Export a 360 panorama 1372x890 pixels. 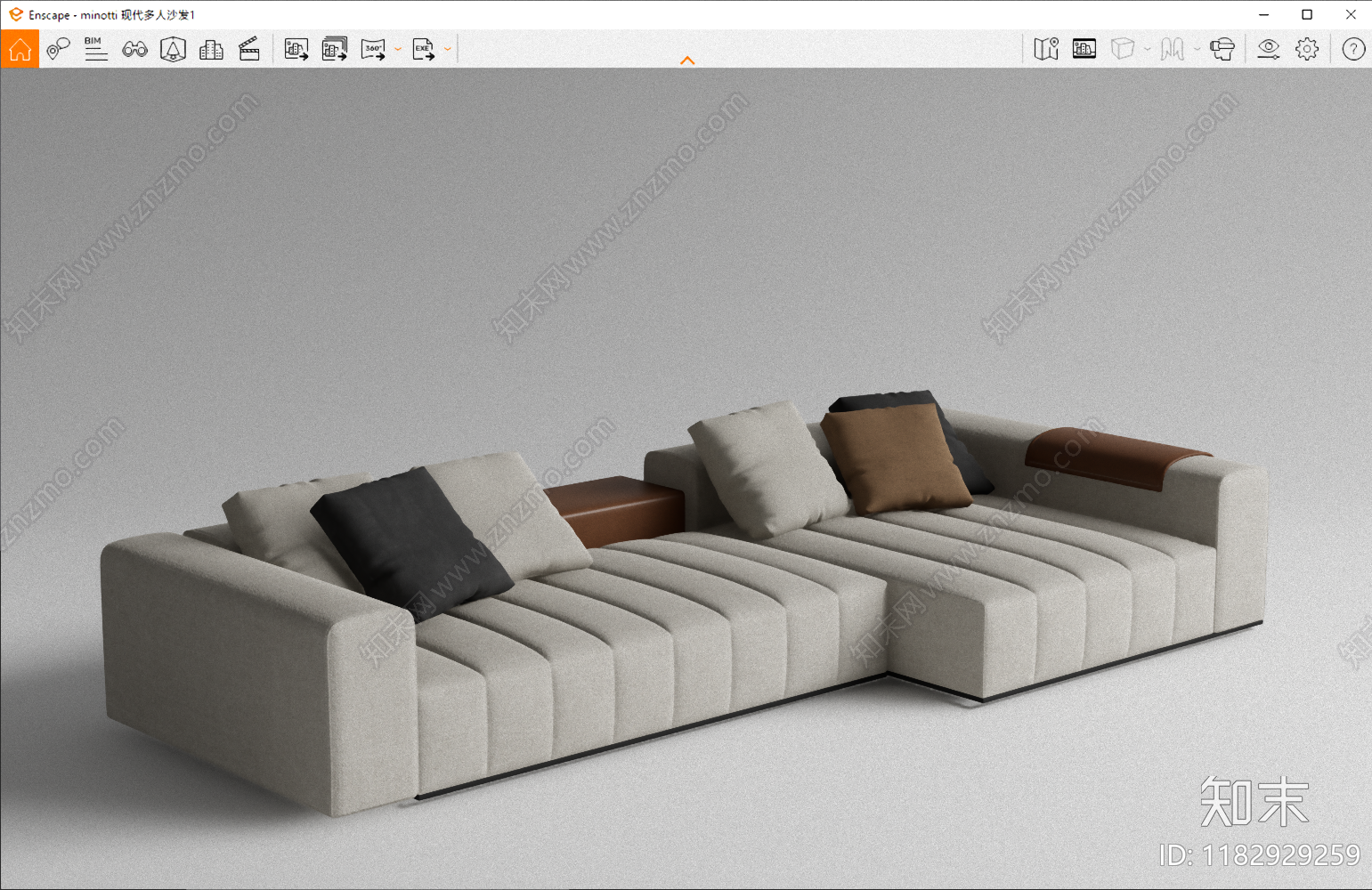(x=373, y=50)
